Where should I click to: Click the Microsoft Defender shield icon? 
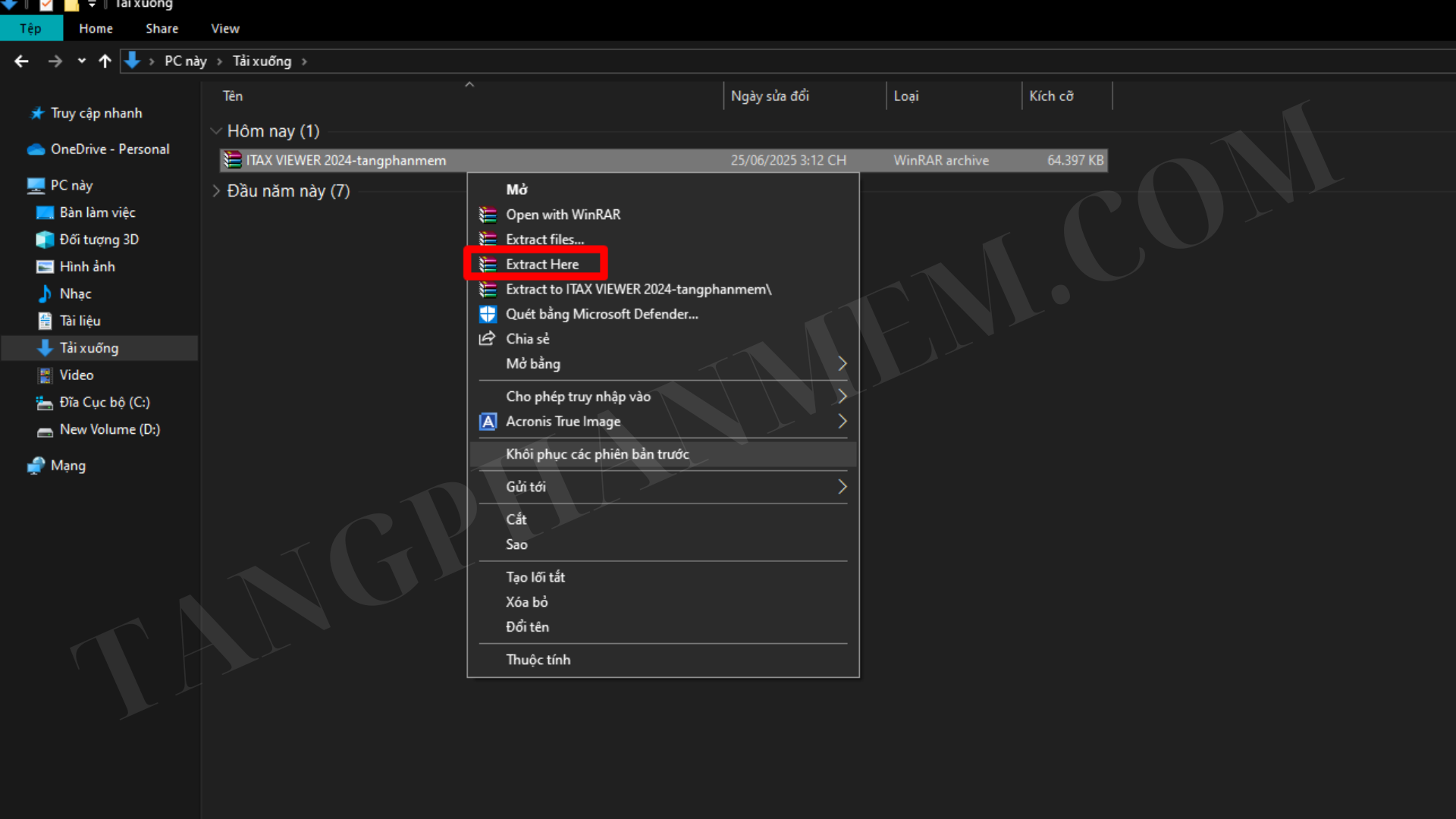coord(488,314)
